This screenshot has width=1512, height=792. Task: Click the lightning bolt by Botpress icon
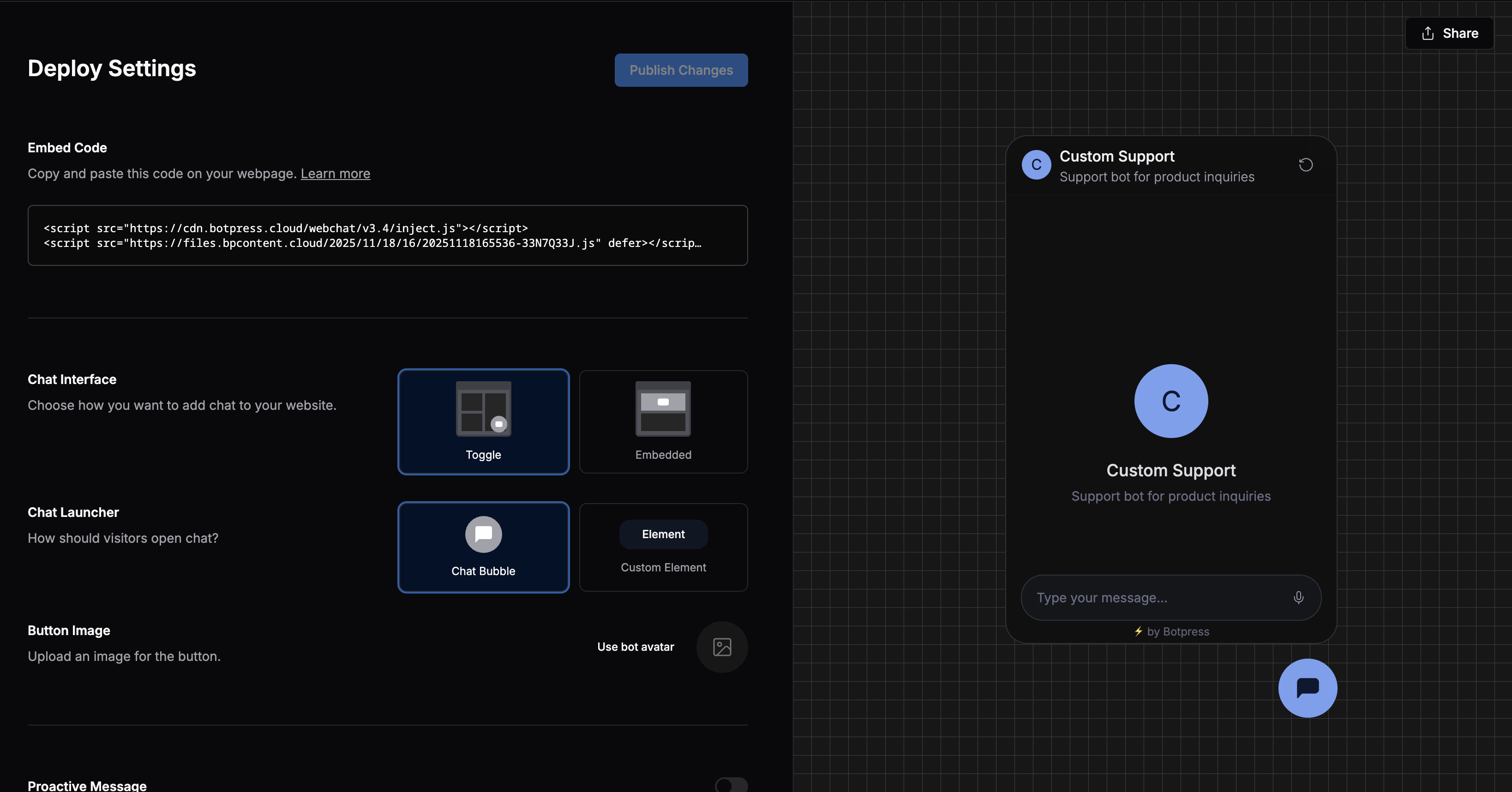(1138, 631)
